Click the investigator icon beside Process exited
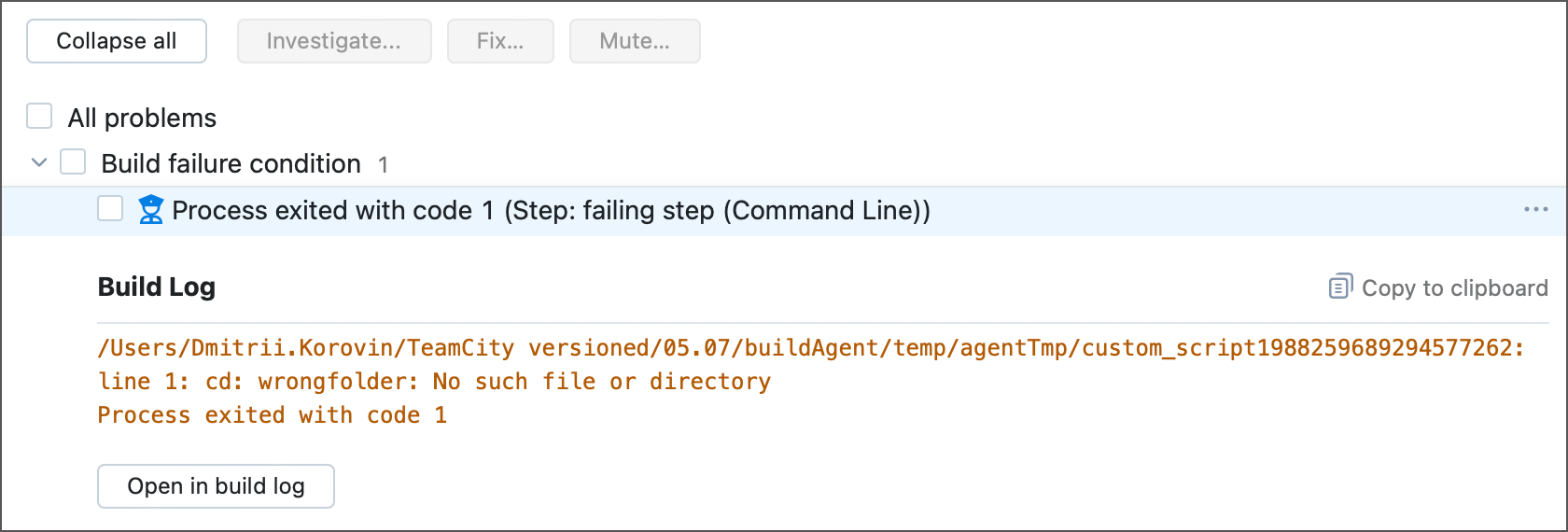 [150, 210]
